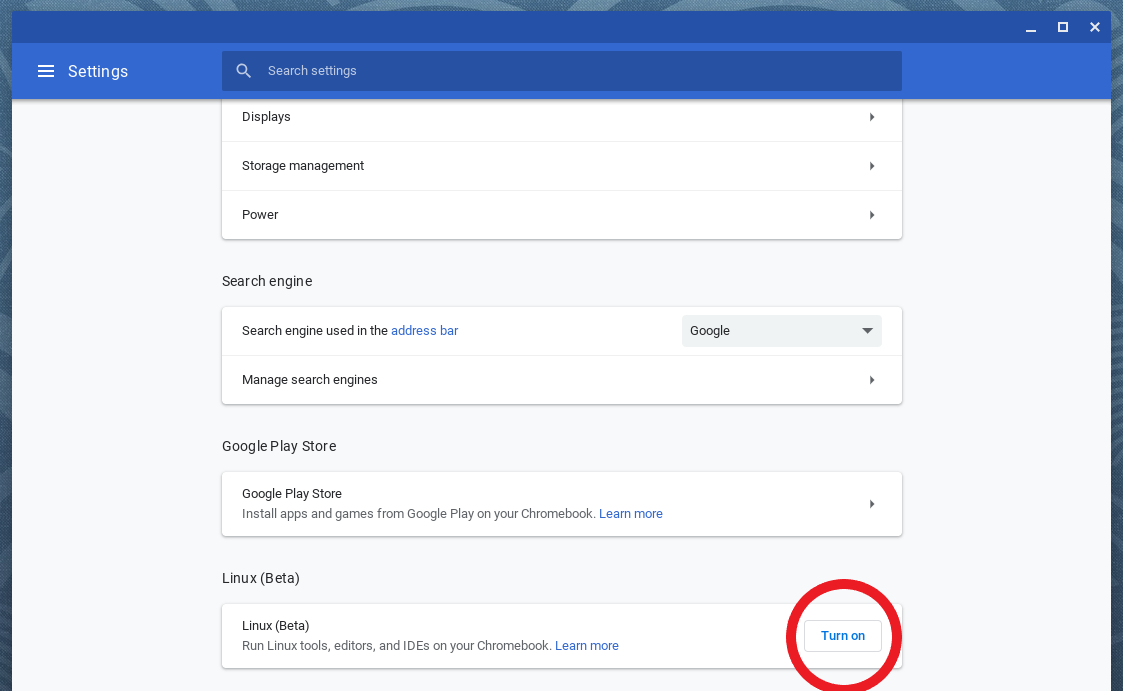Open Linux (Beta) Learn more link
The image size is (1123, 691).
(586, 646)
